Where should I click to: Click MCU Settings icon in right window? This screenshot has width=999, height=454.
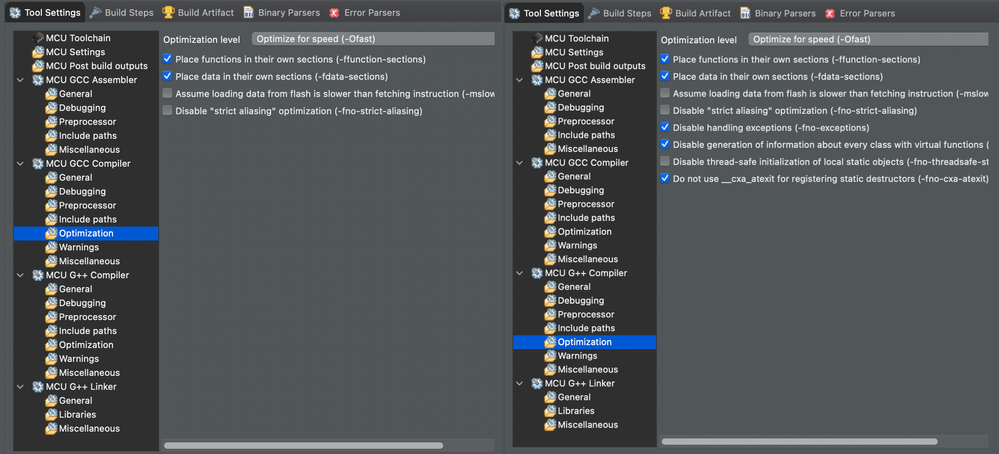tap(537, 52)
